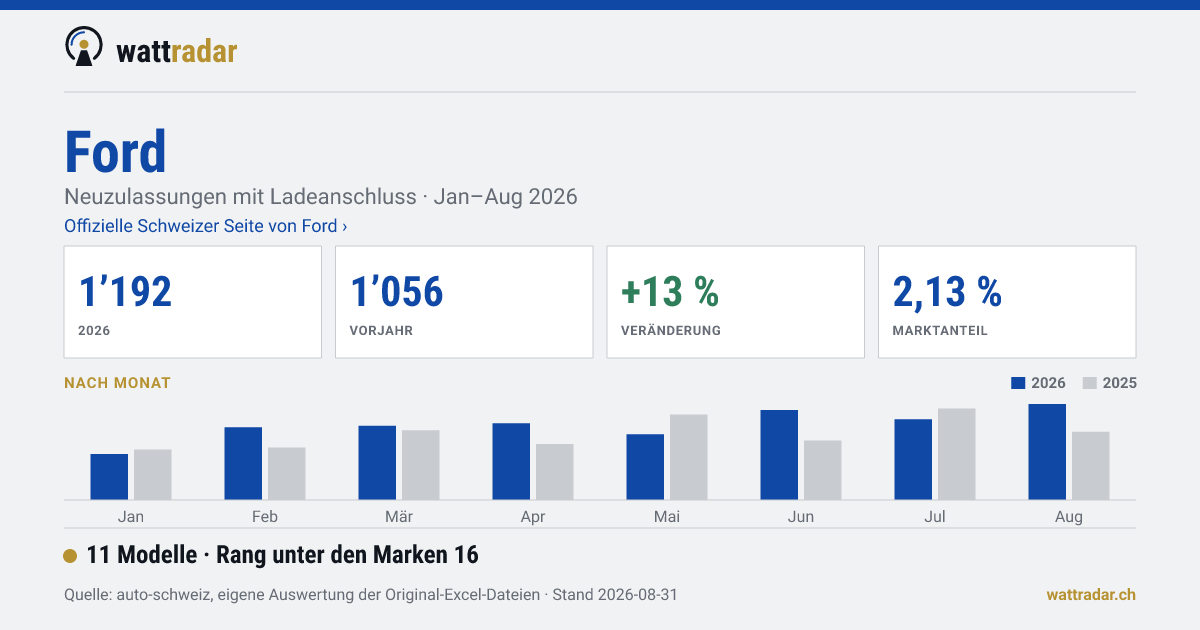
Task: Click the wattradar radar logo icon
Action: click(x=84, y=46)
